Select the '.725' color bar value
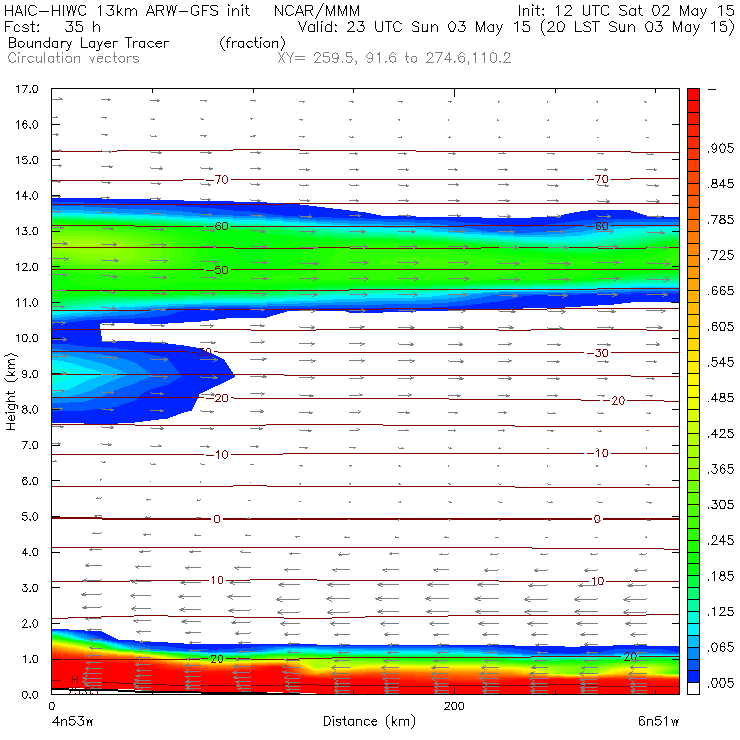 [x=721, y=255]
